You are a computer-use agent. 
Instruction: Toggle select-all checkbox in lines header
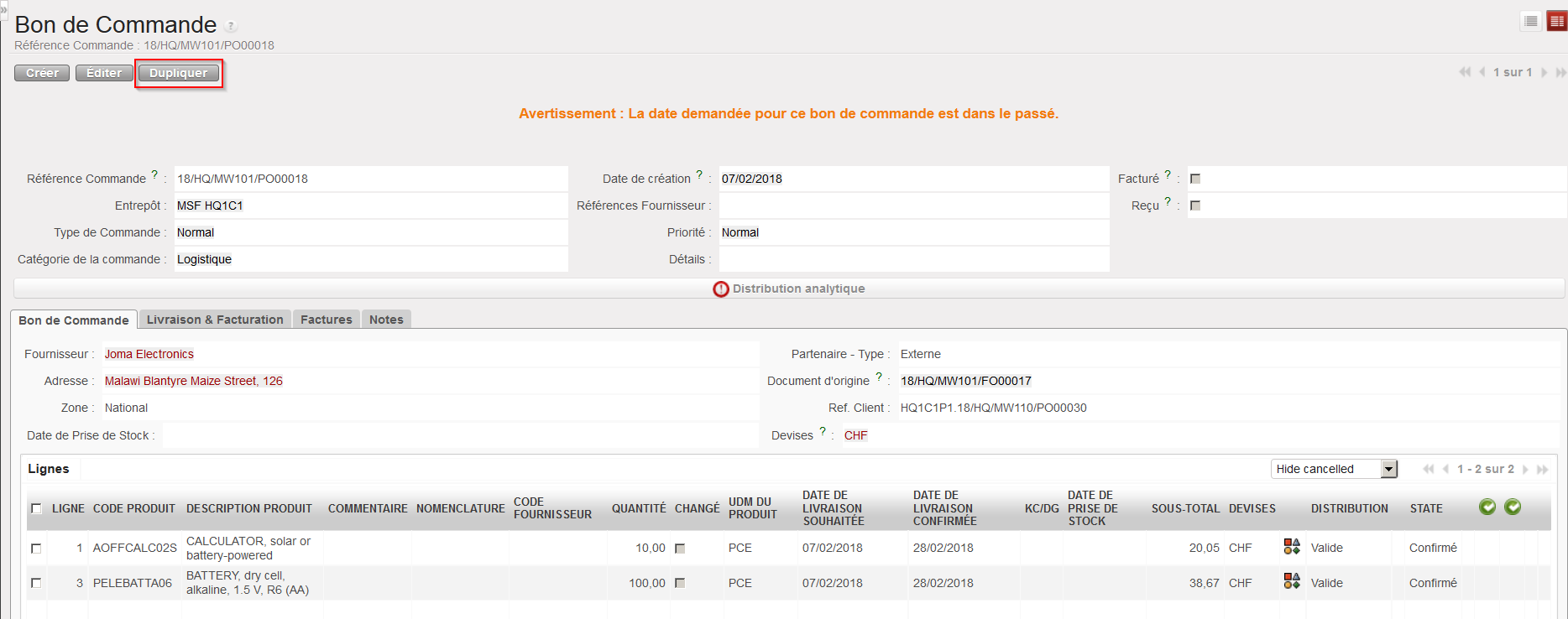tap(36, 508)
